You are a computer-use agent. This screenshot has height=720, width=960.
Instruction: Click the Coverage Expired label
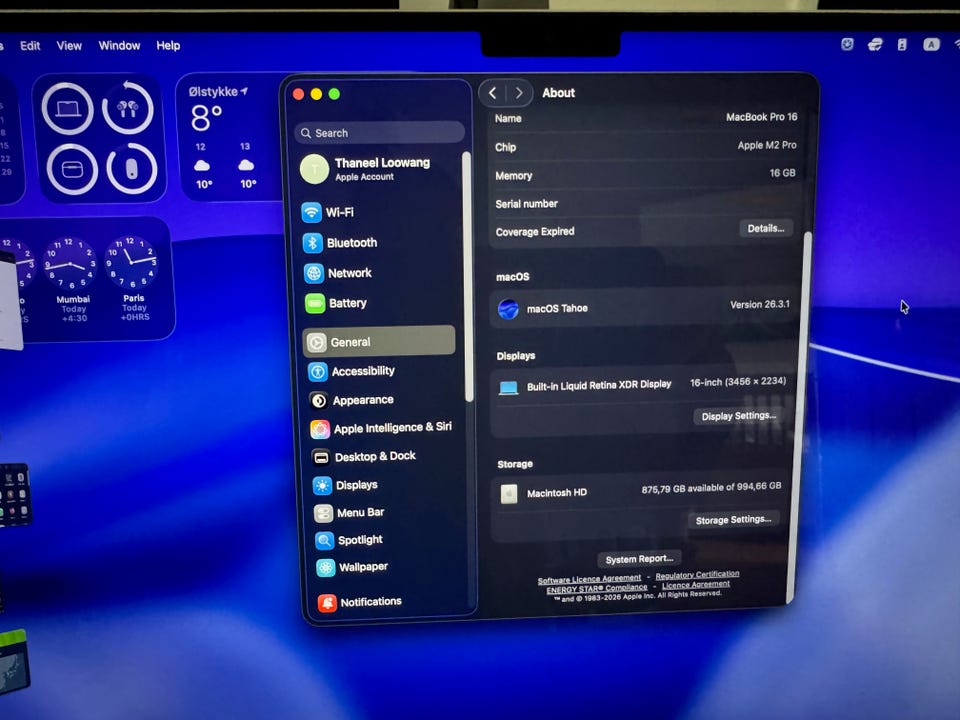534,231
